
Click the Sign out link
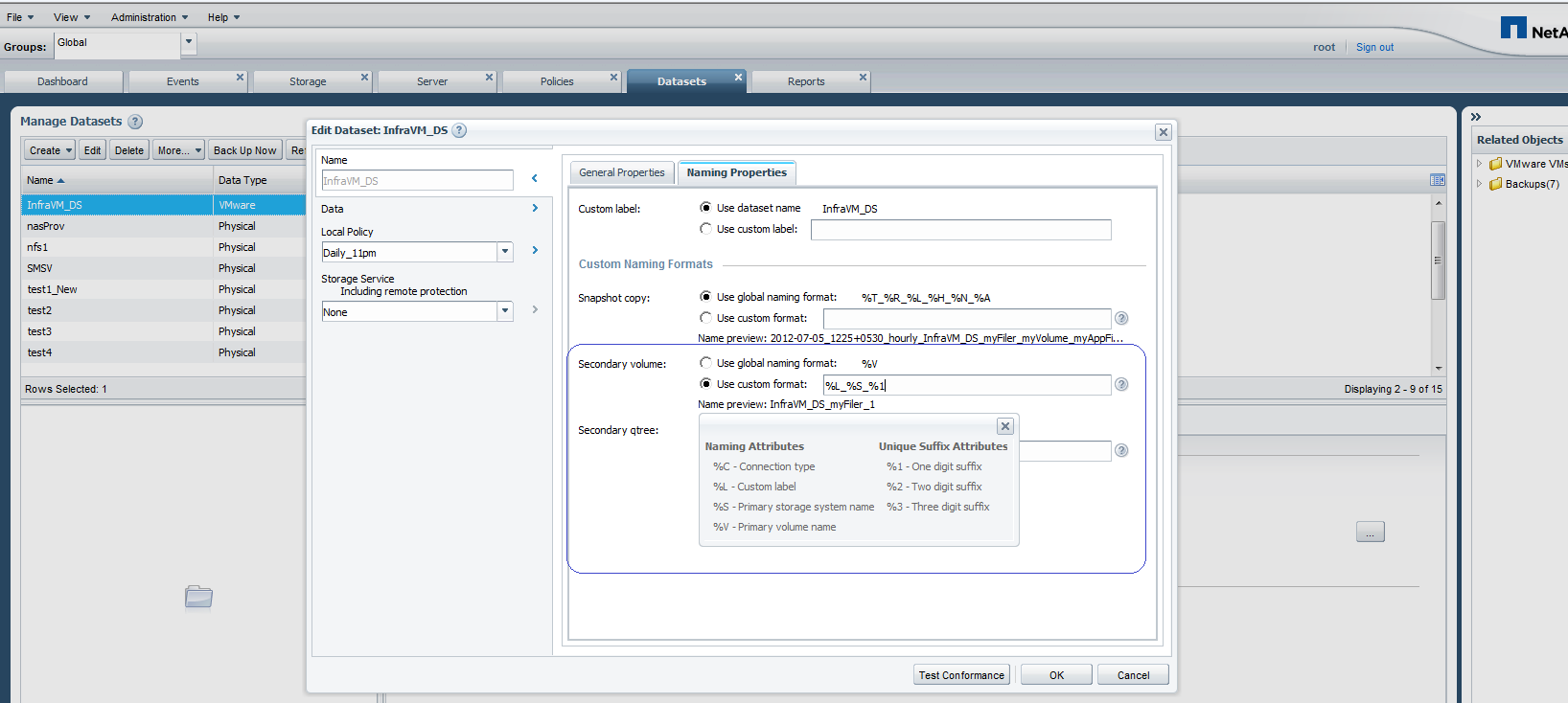(x=1374, y=47)
